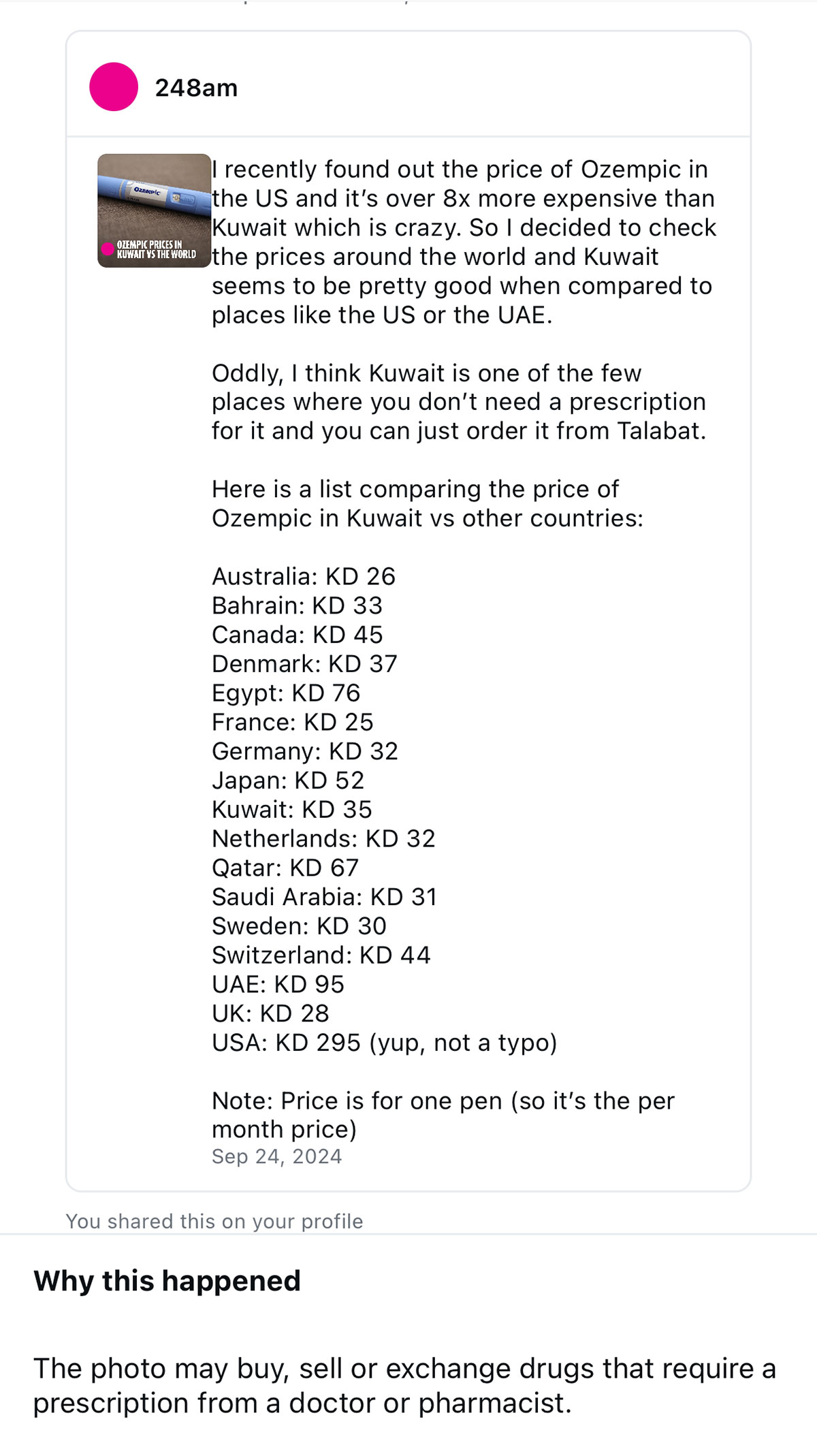Click the "Switzerland: KD 44" line
The width and height of the screenshot is (817, 1456).
pos(321,955)
